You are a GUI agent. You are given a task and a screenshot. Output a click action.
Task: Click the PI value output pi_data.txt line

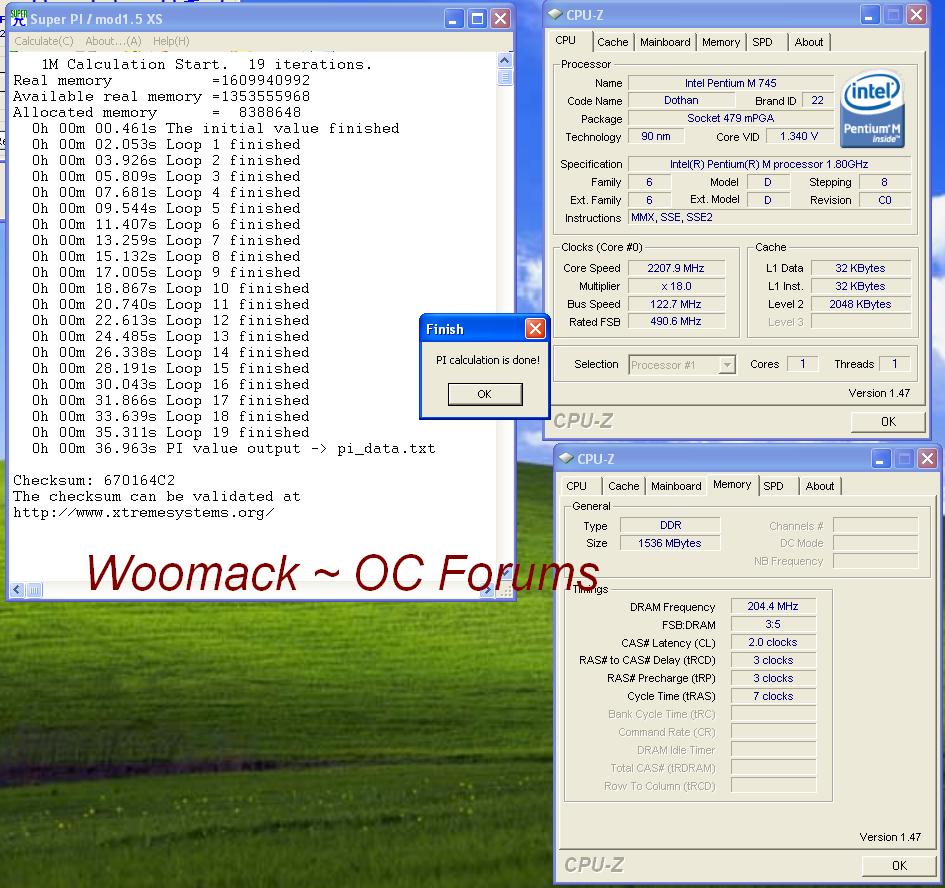pos(234,449)
